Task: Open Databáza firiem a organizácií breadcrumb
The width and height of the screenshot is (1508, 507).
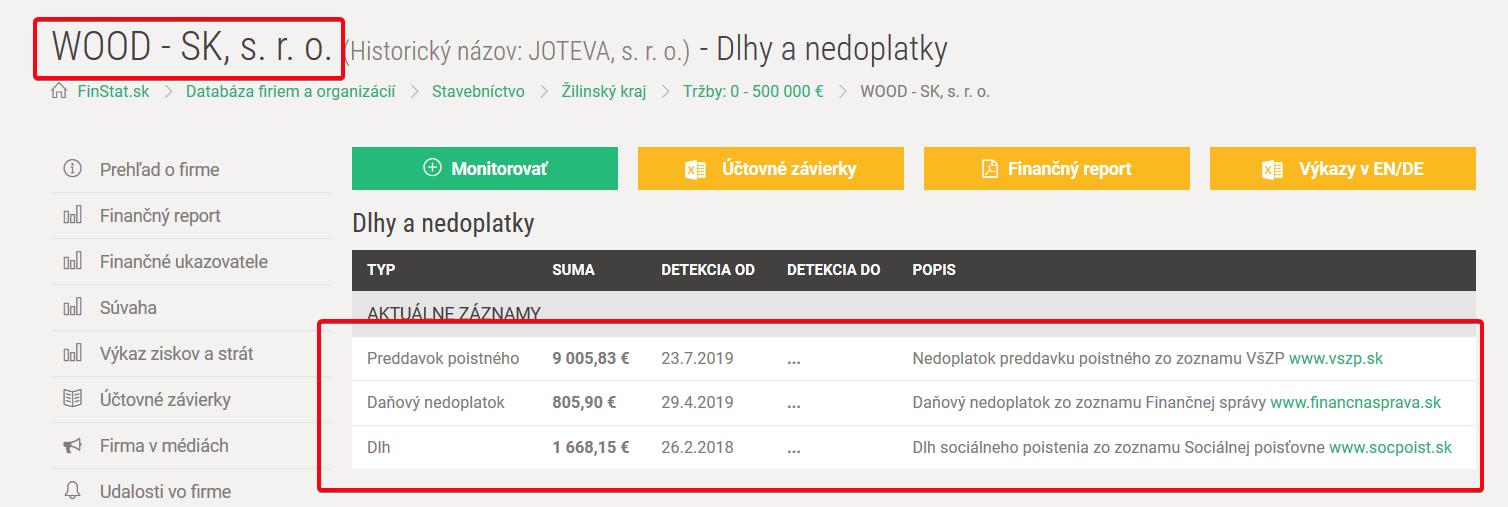Action: point(290,92)
